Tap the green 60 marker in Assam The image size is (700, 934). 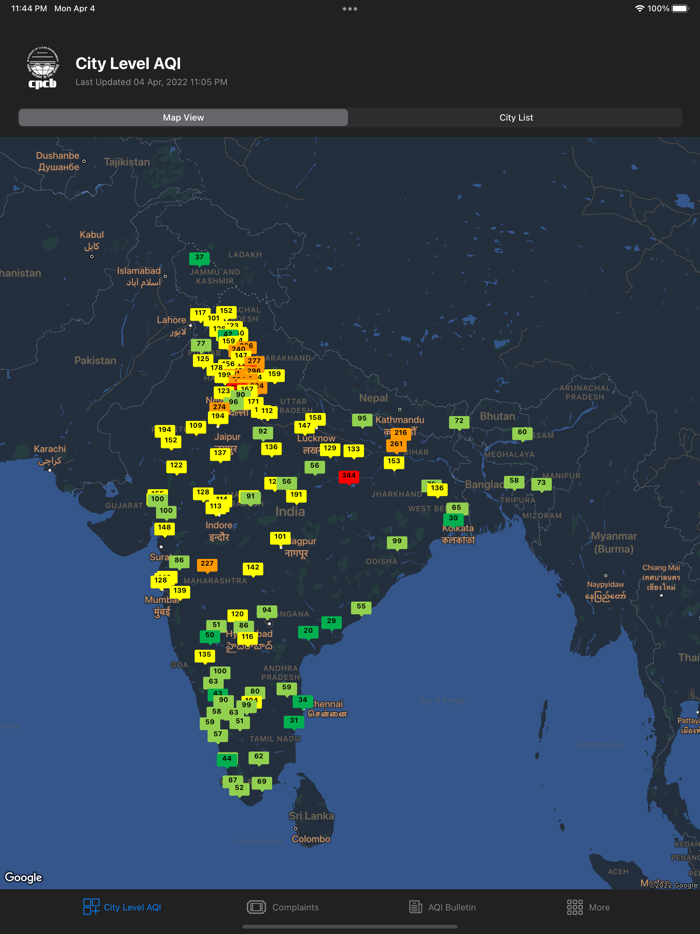tap(522, 433)
